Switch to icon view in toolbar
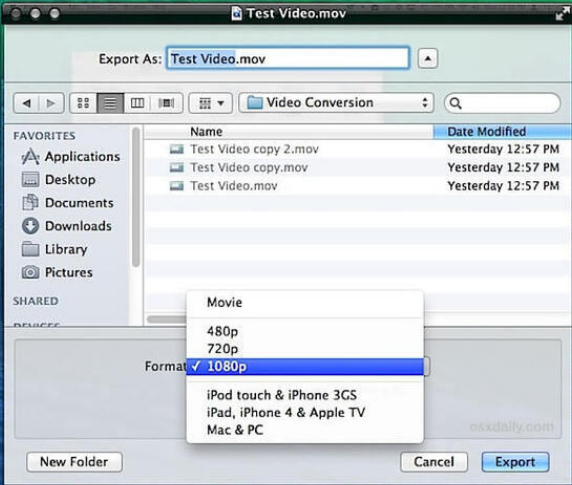Screen dimensions: 572x485 83,103
